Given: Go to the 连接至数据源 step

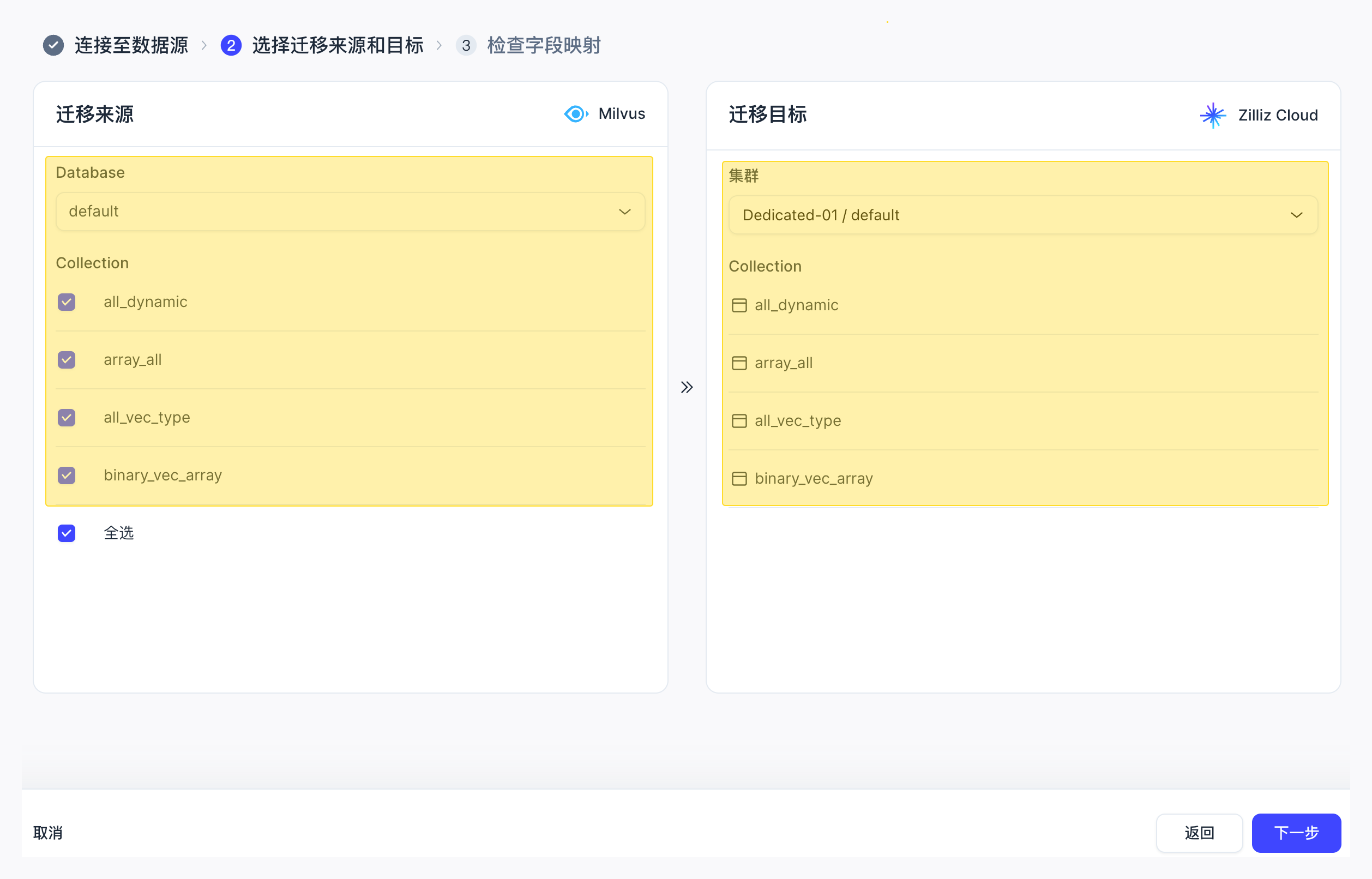Looking at the screenshot, I should [131, 45].
